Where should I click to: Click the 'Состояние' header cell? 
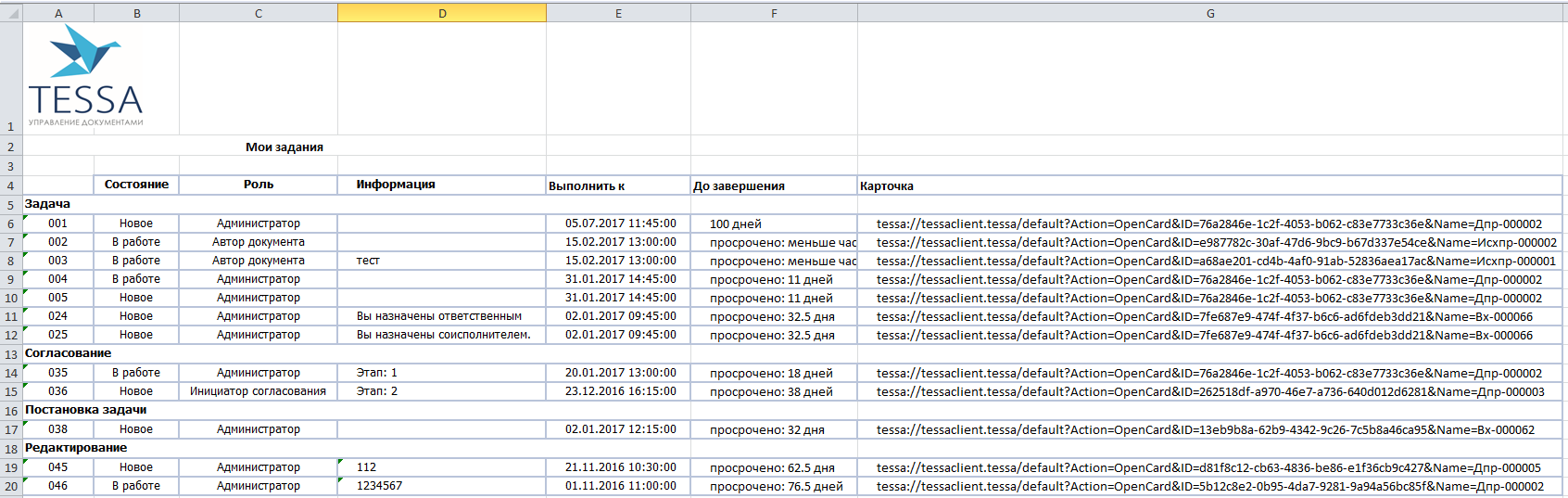click(x=136, y=185)
